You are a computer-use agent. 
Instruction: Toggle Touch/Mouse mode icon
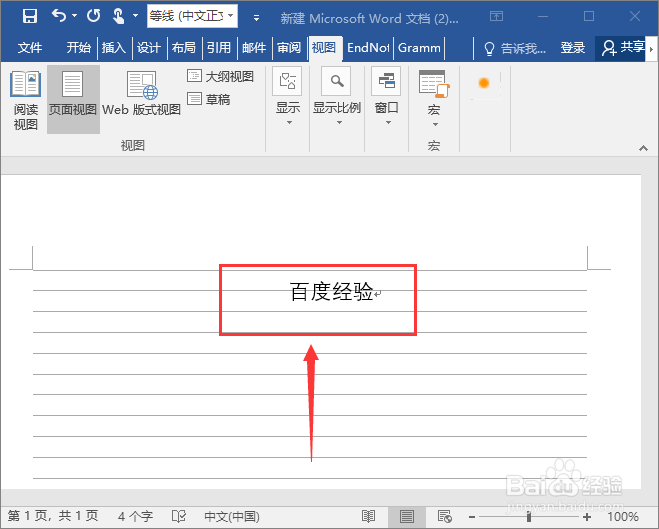(119, 16)
